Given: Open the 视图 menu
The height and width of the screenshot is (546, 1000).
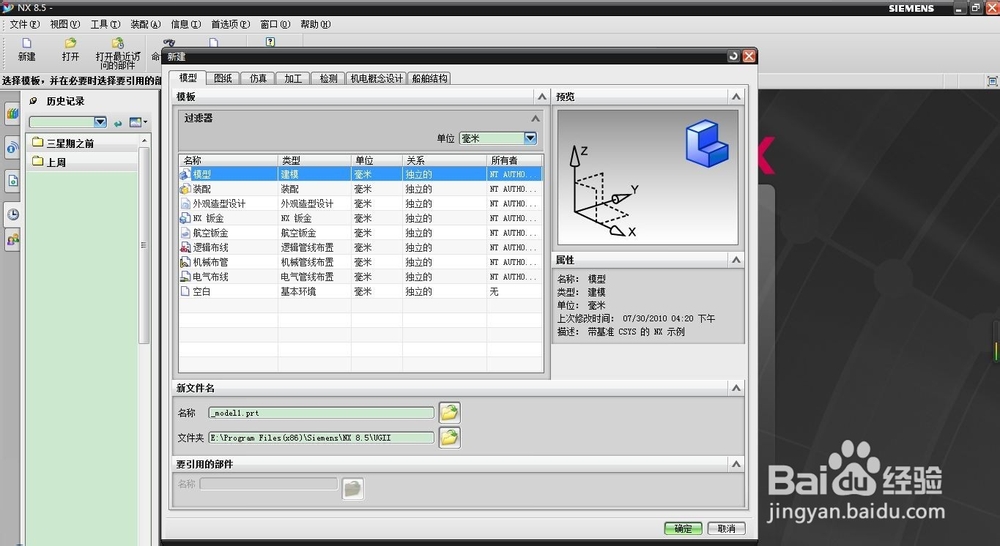Looking at the screenshot, I should pos(65,24).
